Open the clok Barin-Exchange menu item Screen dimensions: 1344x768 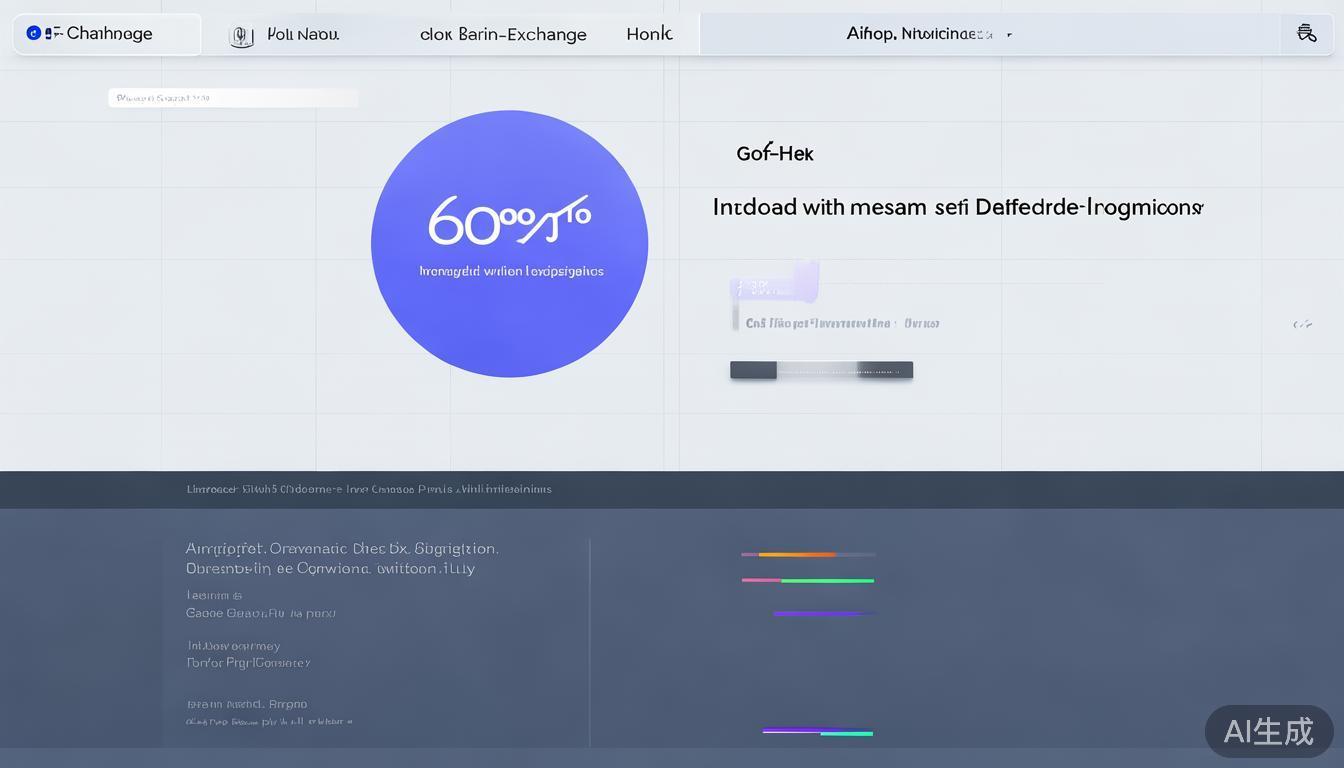[x=503, y=35]
